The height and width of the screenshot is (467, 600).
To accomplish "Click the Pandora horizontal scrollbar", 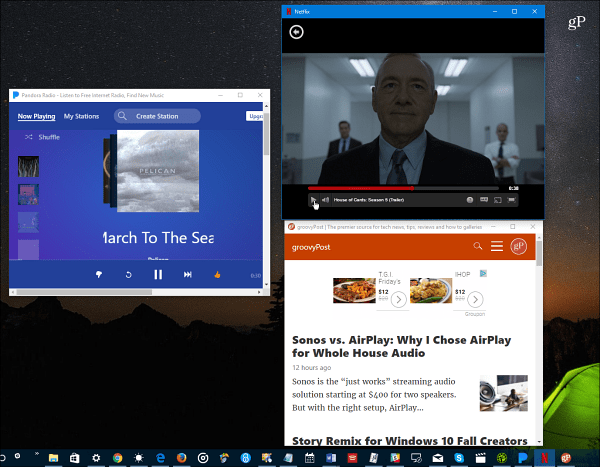I will pos(84,292).
